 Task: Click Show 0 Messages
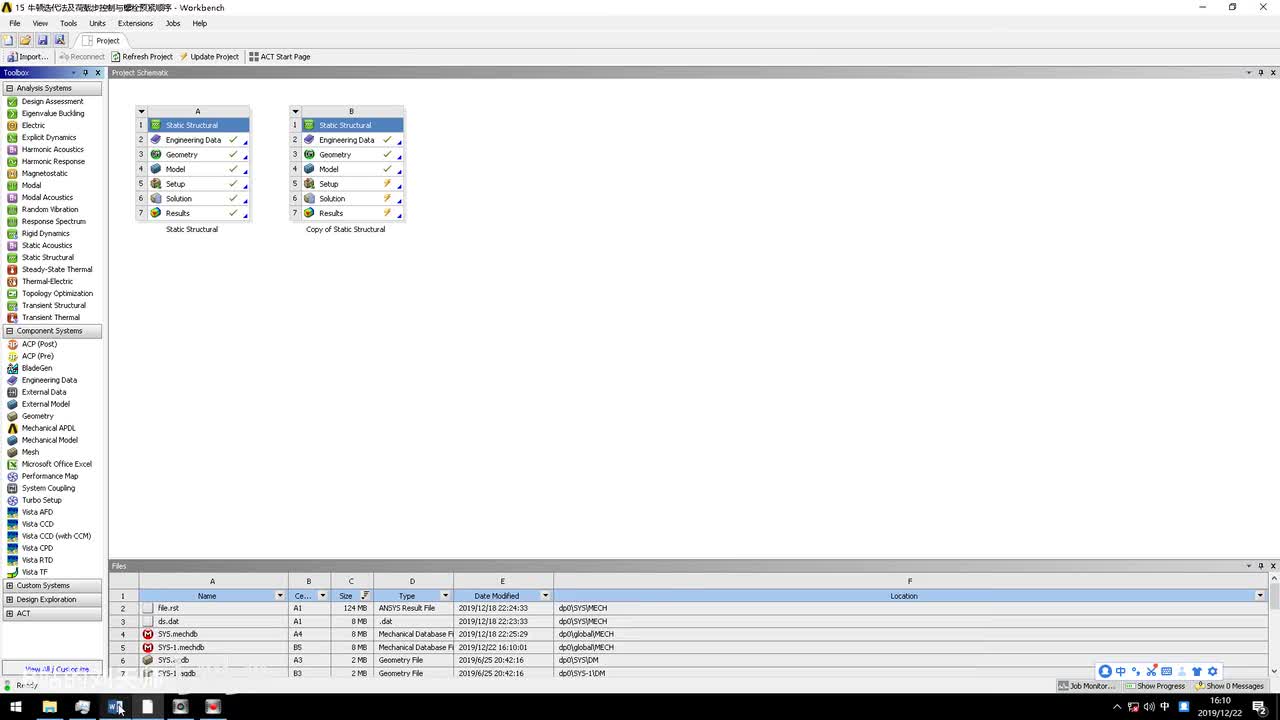1229,686
